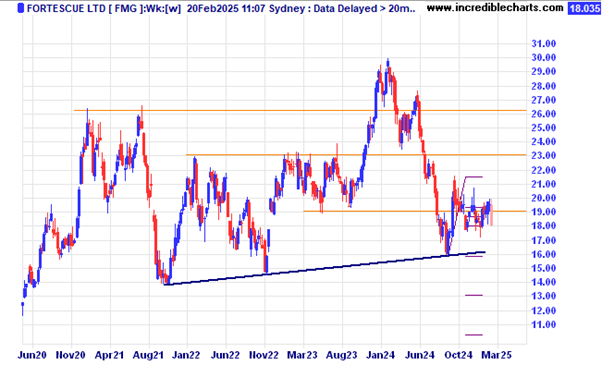Screen dimensions: 602x365
Task: Click the Apr21 date axis label
Action: (109, 355)
